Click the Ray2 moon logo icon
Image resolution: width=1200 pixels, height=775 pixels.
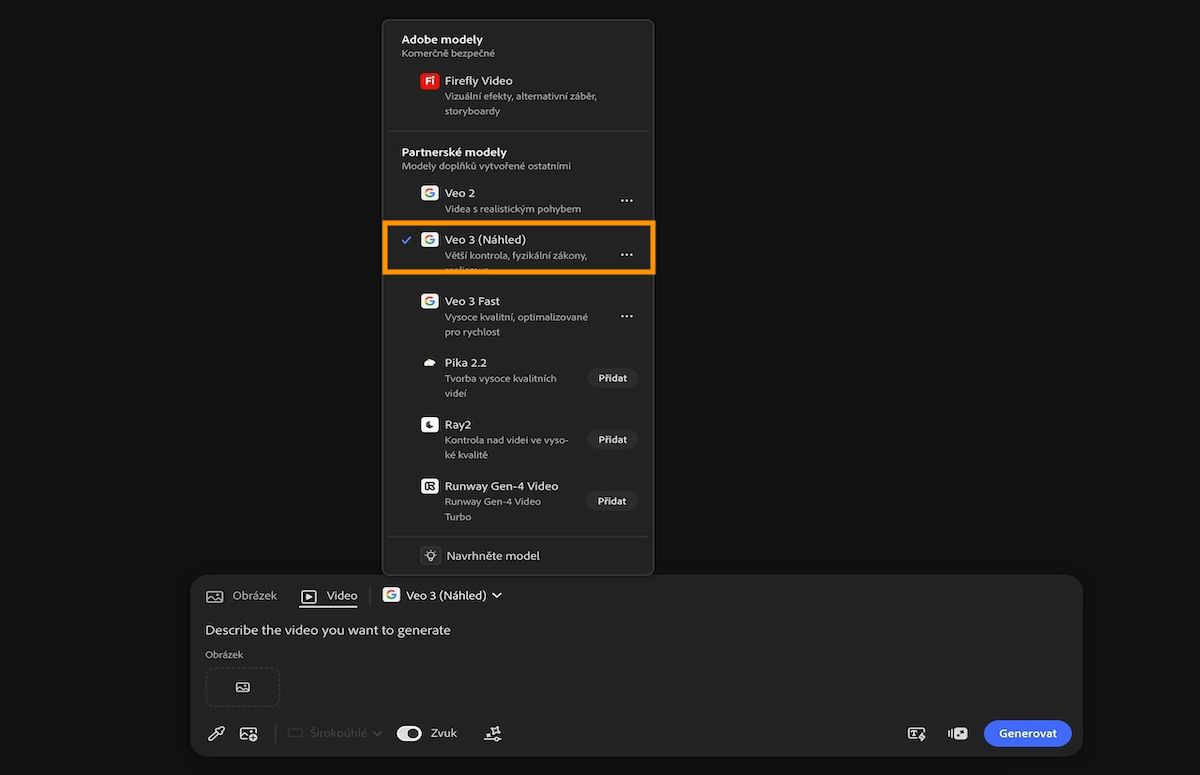click(x=430, y=425)
